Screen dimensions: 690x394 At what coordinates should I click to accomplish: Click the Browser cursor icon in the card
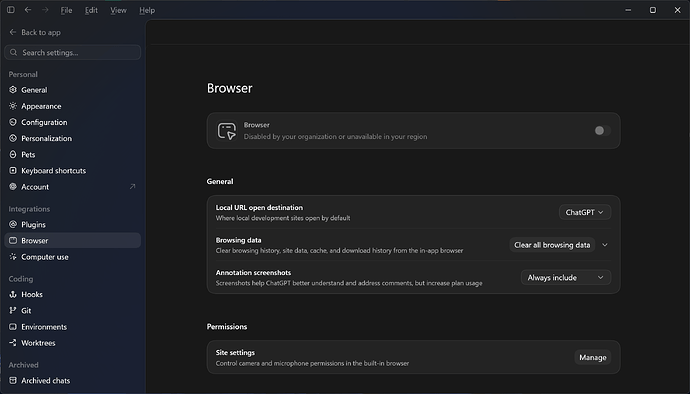pyautogui.click(x=227, y=131)
